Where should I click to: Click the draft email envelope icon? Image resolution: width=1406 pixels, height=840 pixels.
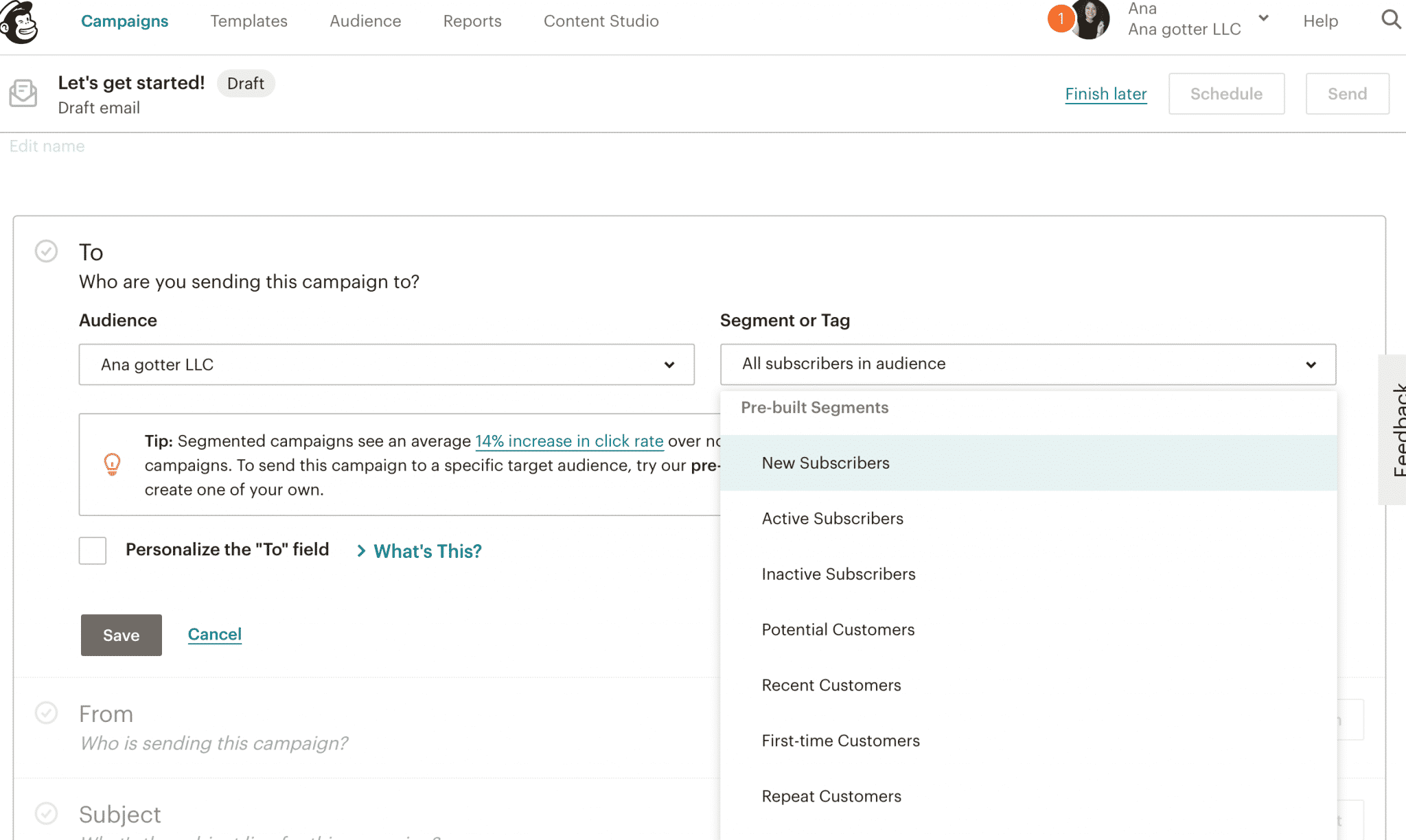(23, 93)
